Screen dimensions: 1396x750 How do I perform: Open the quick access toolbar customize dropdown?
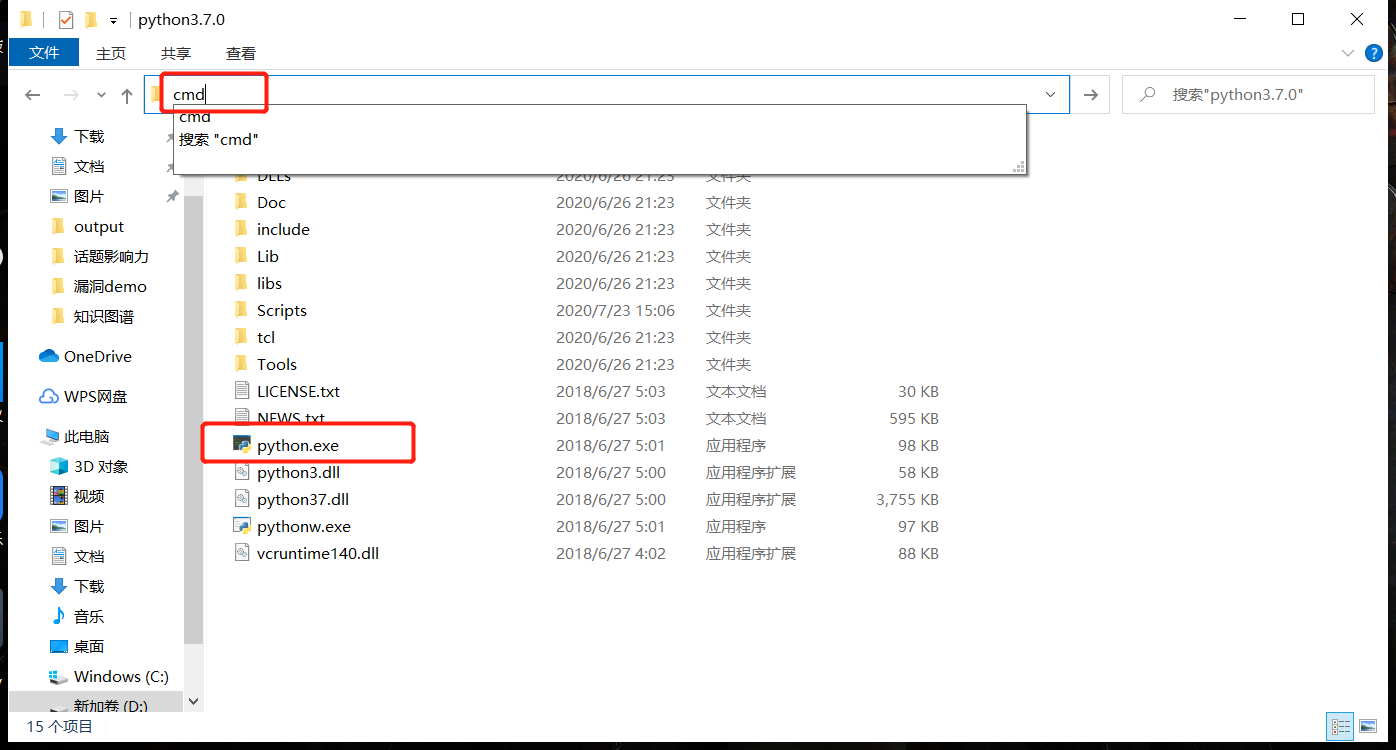(113, 20)
